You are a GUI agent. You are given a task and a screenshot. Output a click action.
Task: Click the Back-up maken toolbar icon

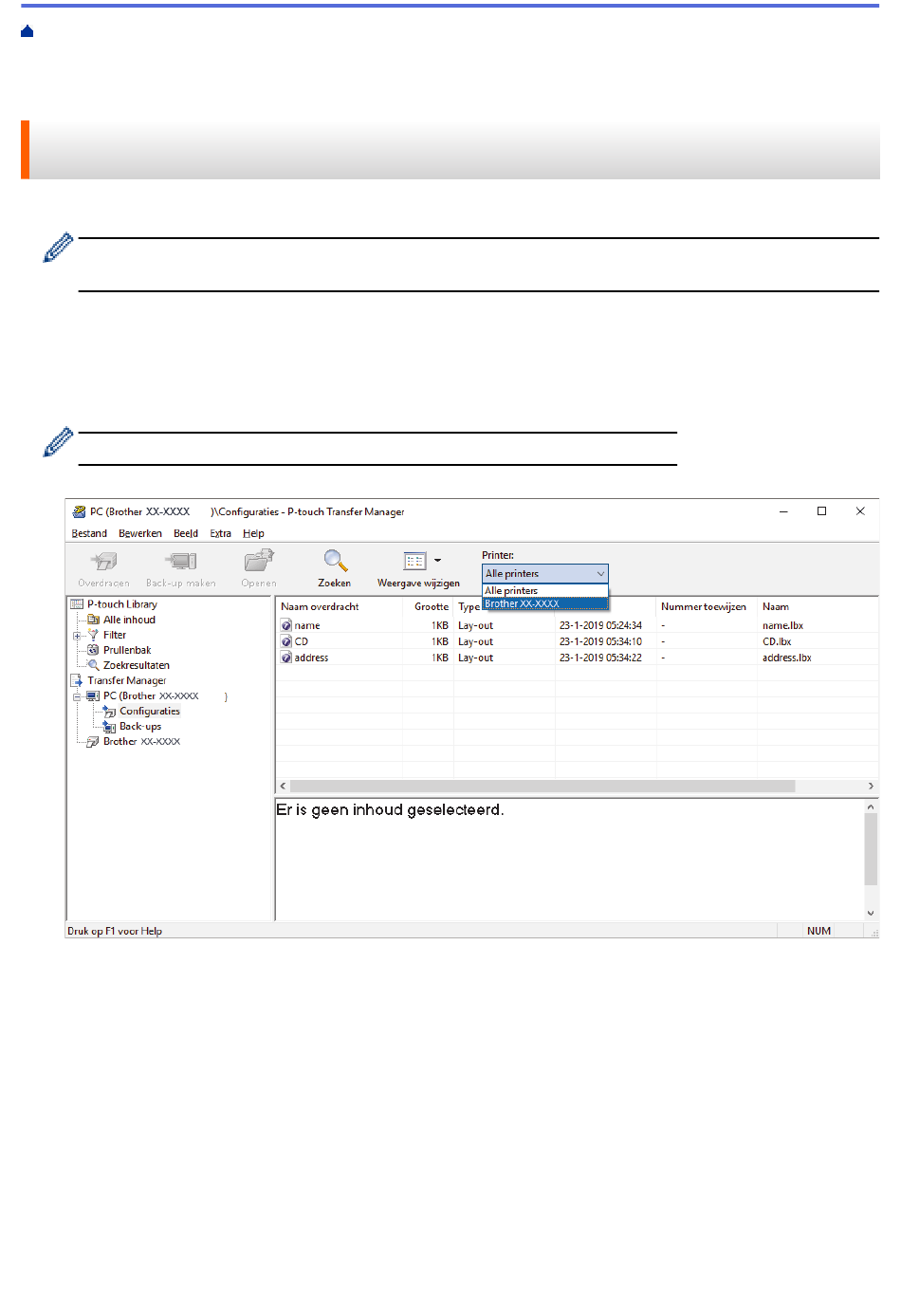tap(180, 561)
